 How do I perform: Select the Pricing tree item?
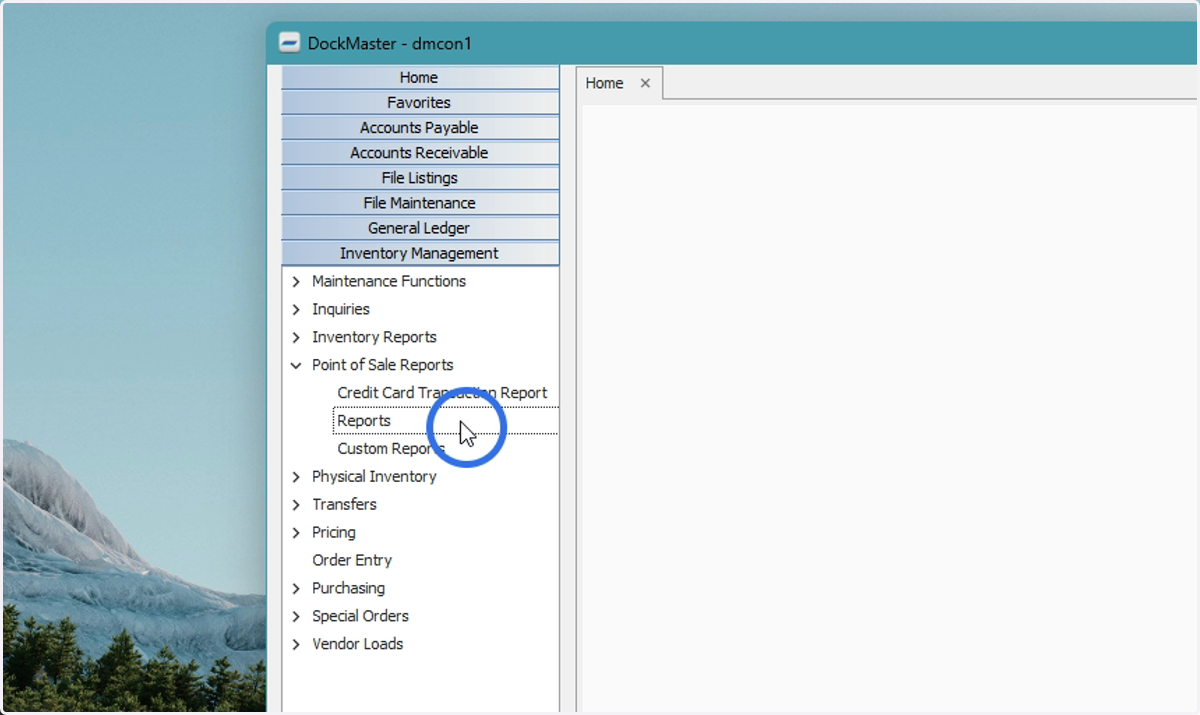pyautogui.click(x=334, y=532)
